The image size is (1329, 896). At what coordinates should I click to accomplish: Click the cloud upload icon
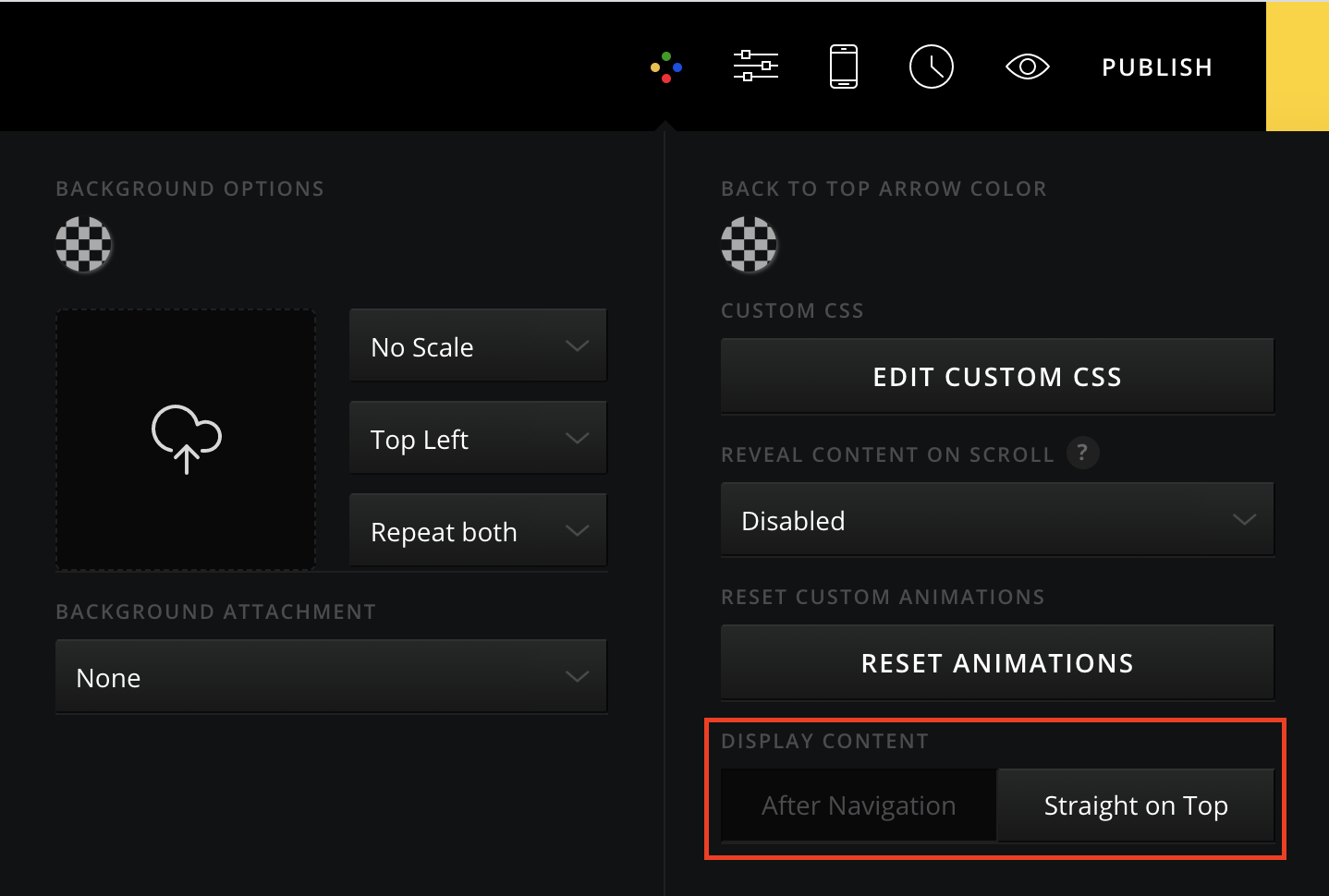186,439
